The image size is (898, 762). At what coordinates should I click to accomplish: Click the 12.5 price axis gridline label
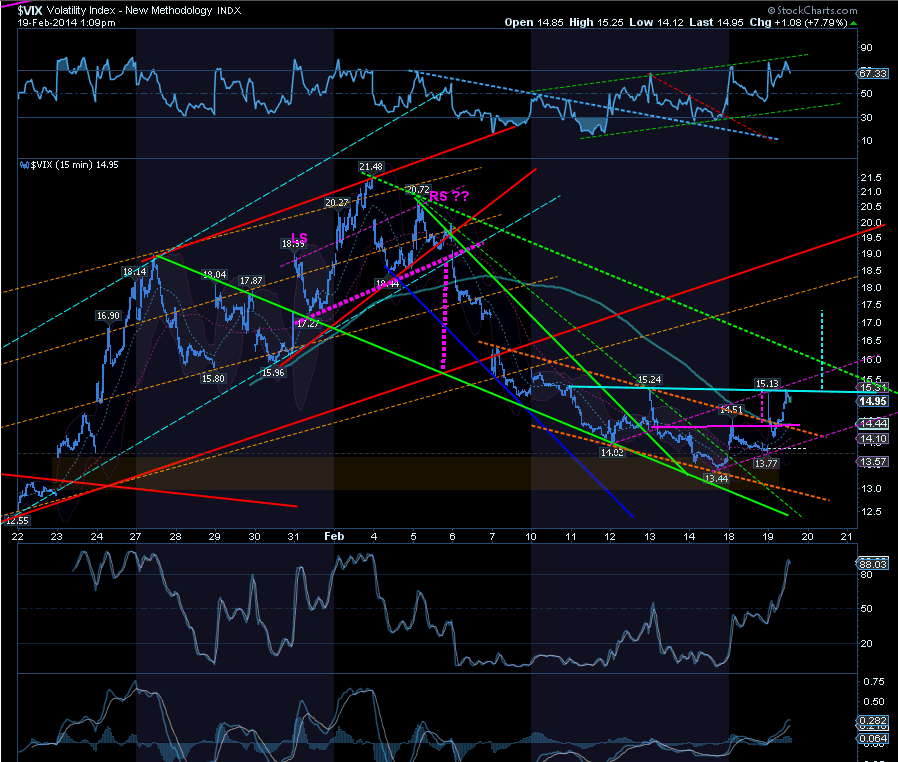871,512
